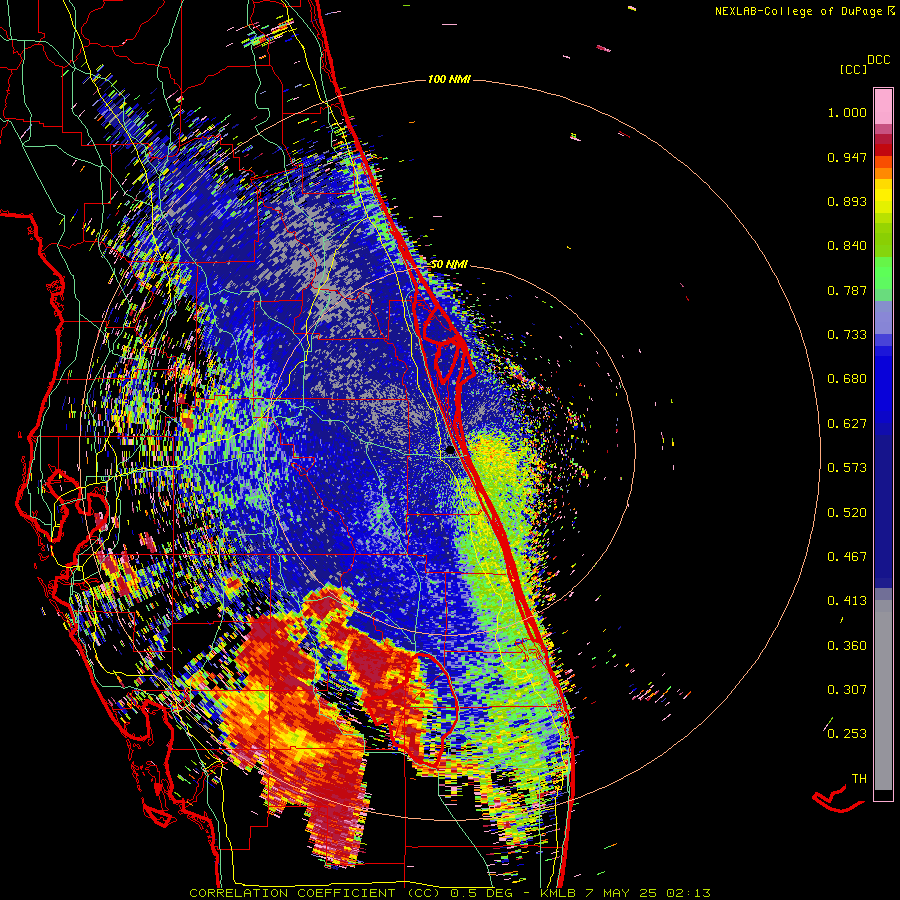The height and width of the screenshot is (900, 900).
Task: Select the 0.893 scale value
Action: (847, 201)
